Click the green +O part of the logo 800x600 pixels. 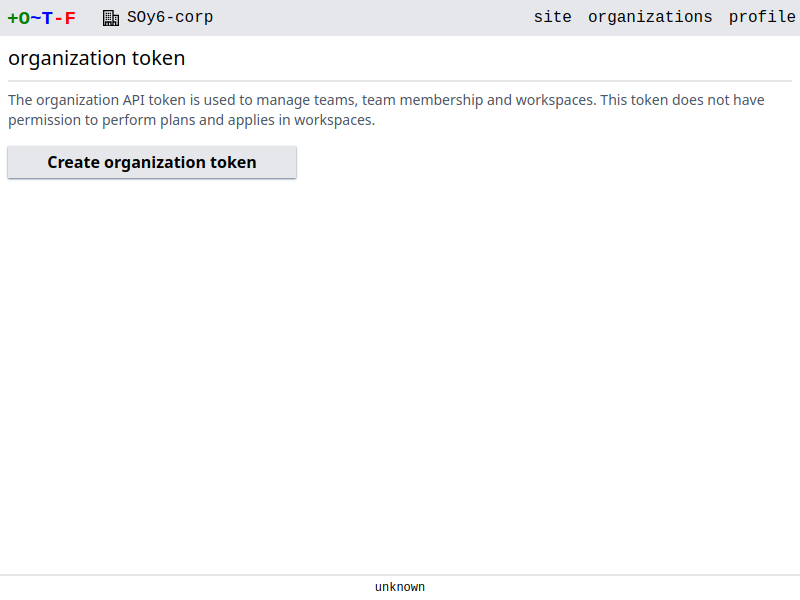(x=18, y=18)
